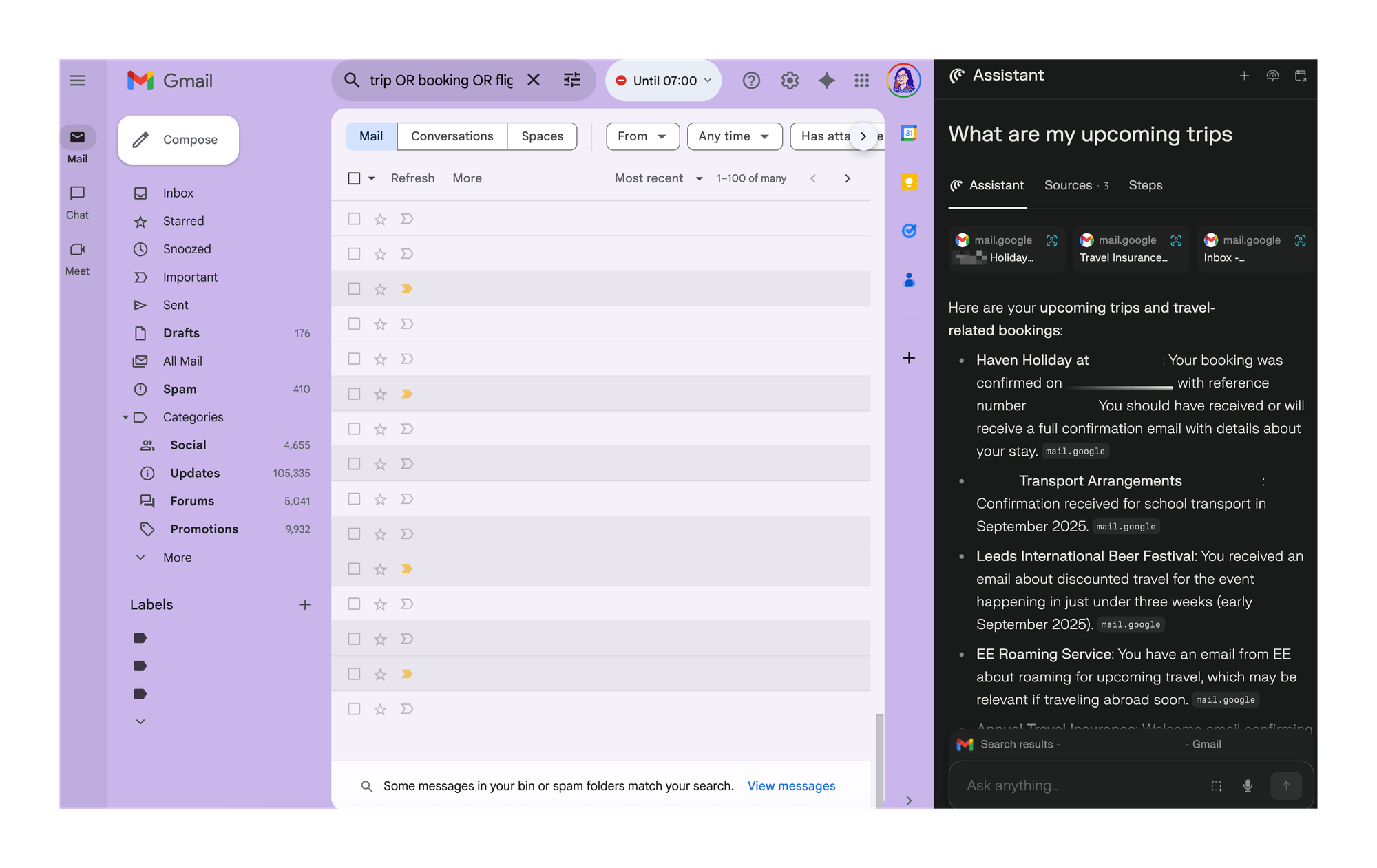Open the Google account avatar

click(903, 81)
